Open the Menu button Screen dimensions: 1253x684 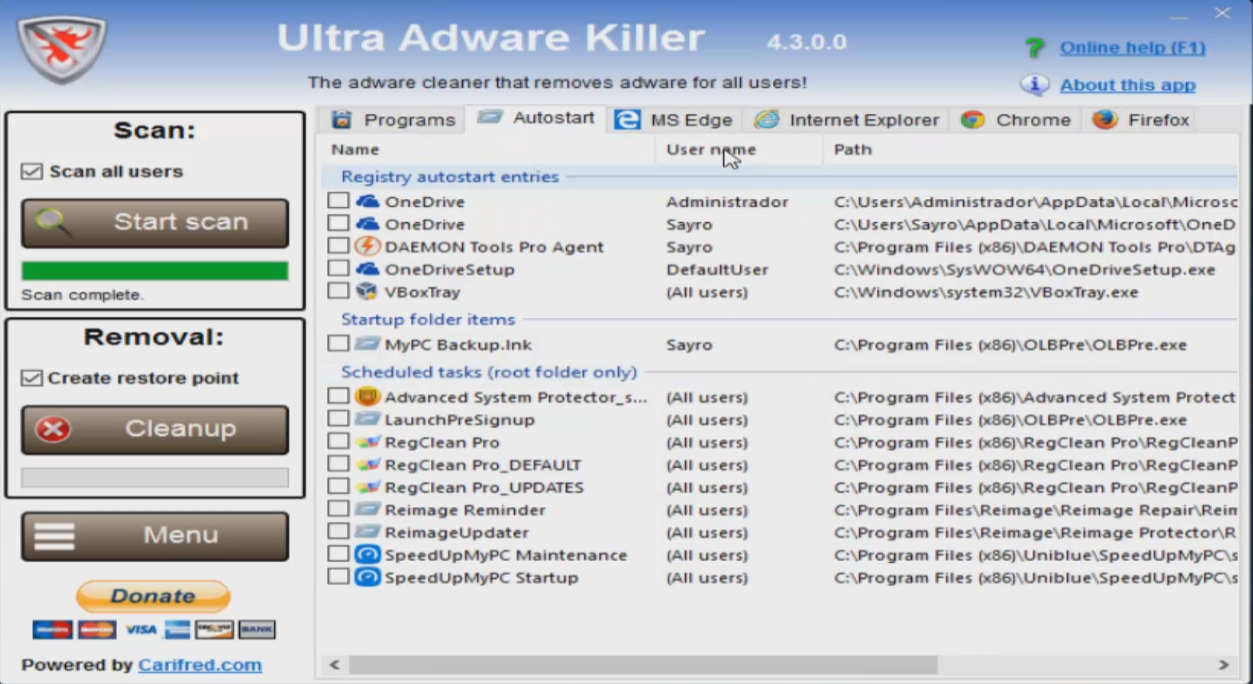pos(155,536)
